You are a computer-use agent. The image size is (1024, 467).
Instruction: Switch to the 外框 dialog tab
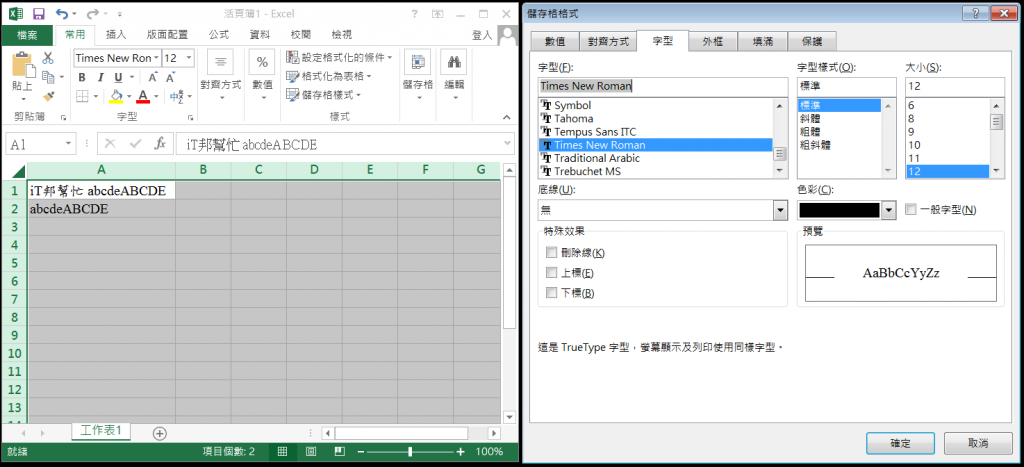[x=712, y=42]
